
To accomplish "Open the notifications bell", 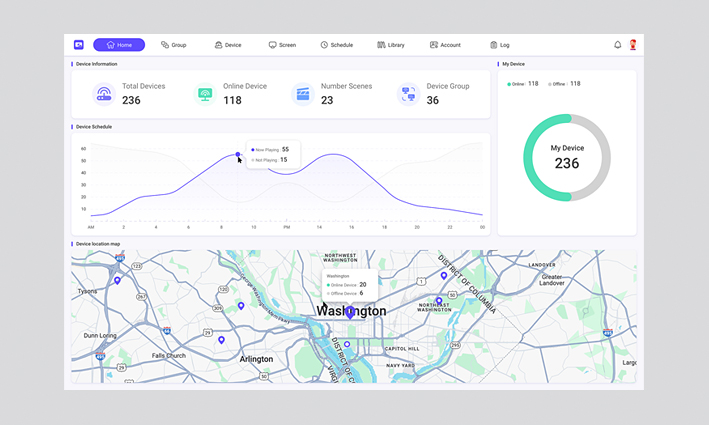I will [x=617, y=45].
